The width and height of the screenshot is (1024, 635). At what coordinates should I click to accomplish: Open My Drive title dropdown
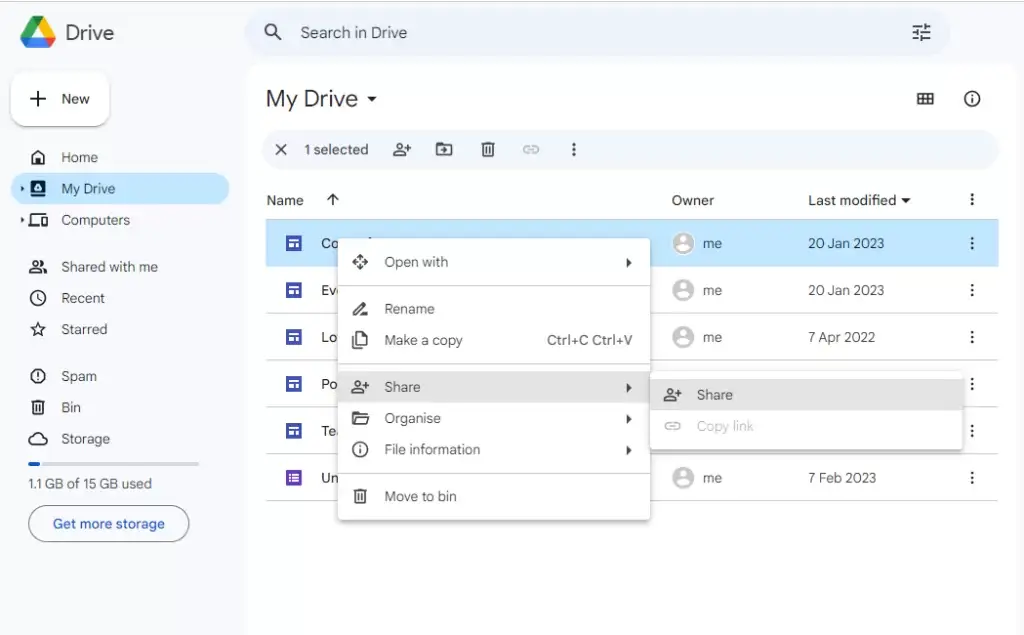coord(321,99)
